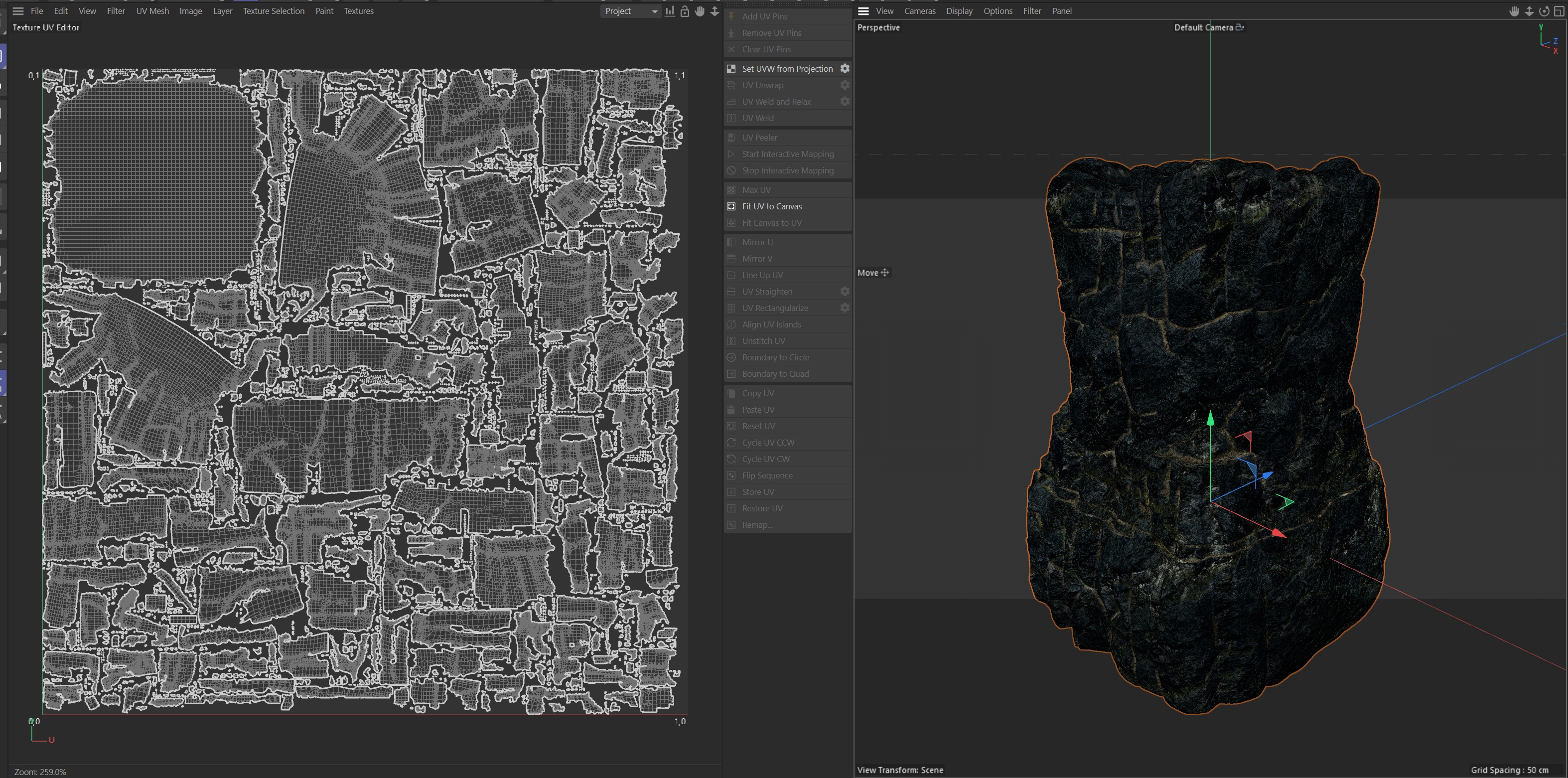Click the orbit camera icon in viewport
The width and height of the screenshot is (1568, 778).
(x=1544, y=11)
